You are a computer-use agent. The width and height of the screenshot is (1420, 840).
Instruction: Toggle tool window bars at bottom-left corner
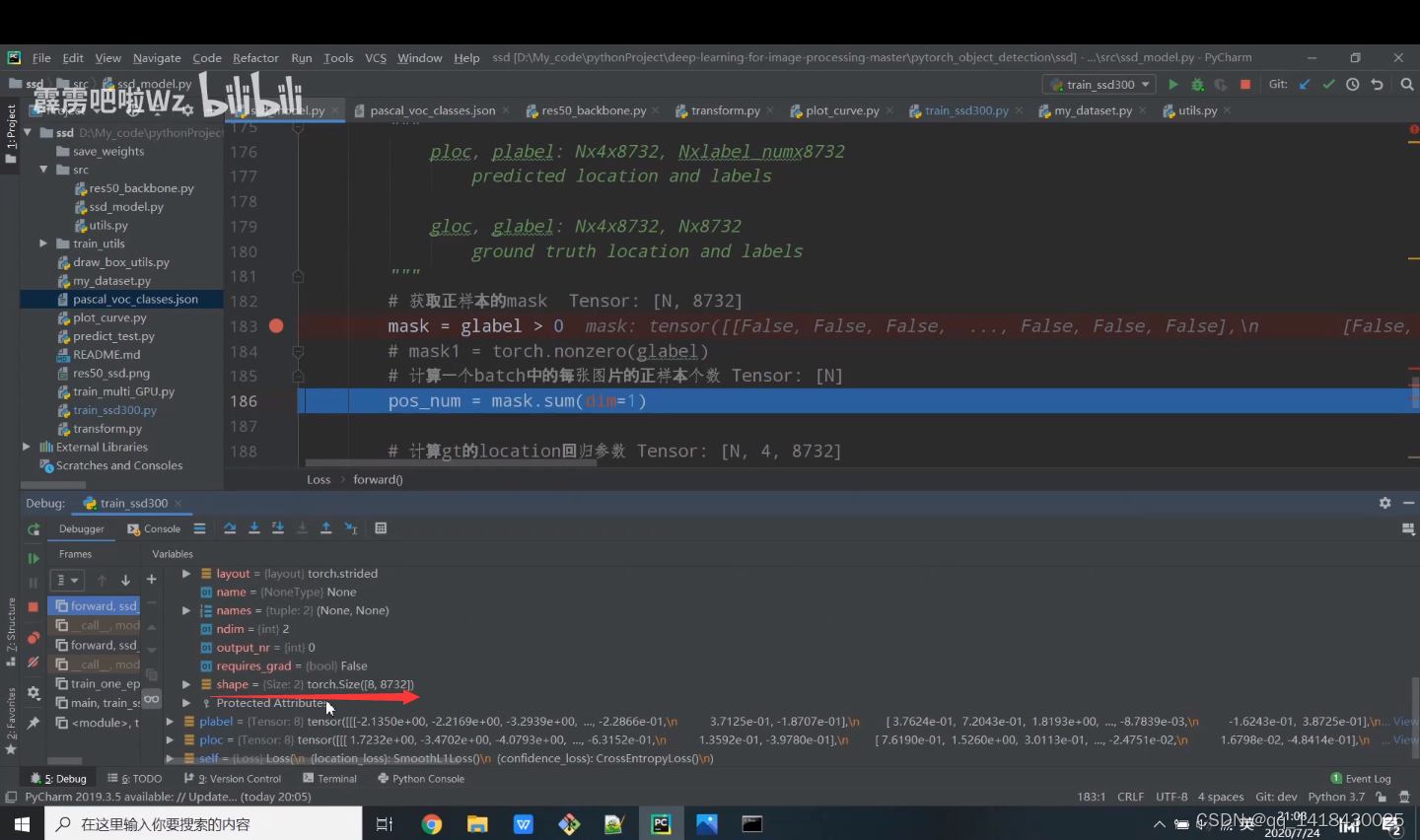(x=11, y=797)
